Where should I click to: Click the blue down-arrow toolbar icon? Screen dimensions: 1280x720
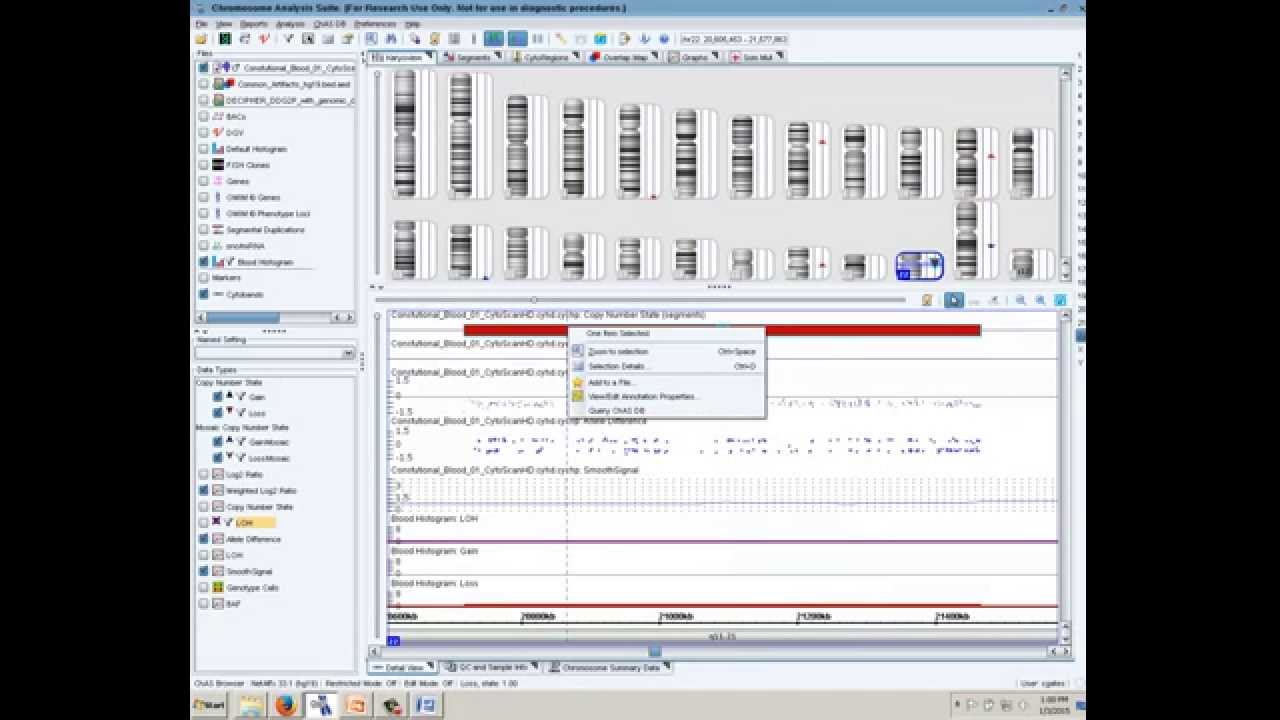pyautogui.click(x=647, y=39)
